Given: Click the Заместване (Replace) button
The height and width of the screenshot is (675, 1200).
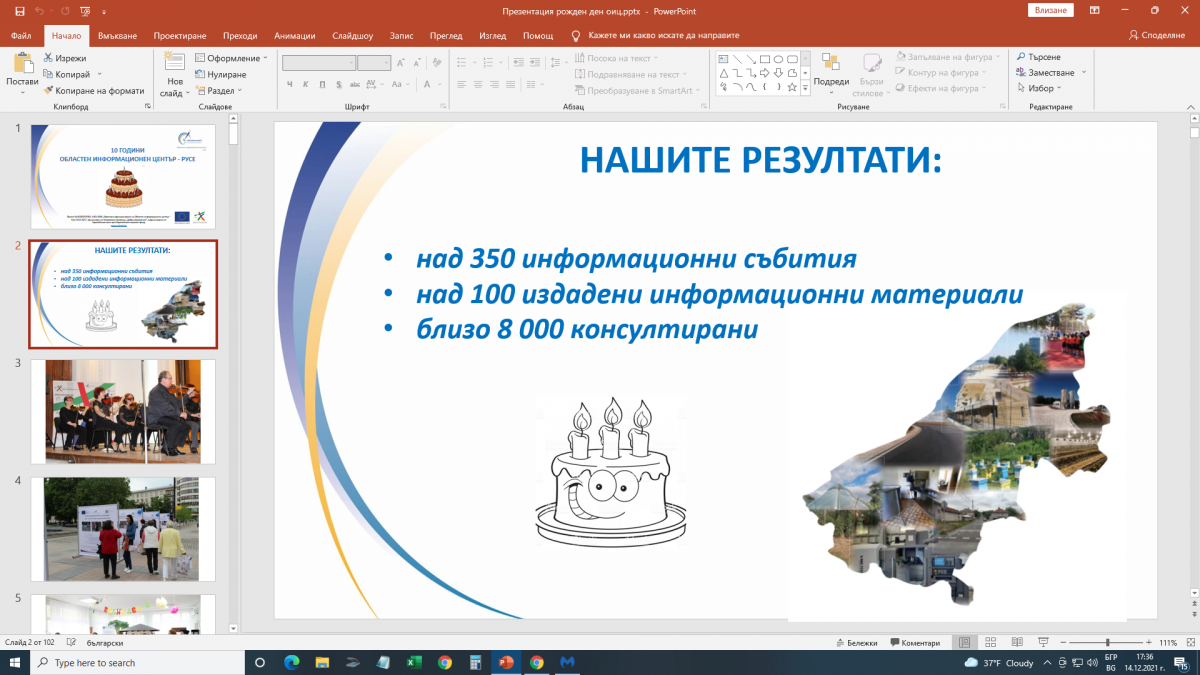Looking at the screenshot, I should 1045,73.
